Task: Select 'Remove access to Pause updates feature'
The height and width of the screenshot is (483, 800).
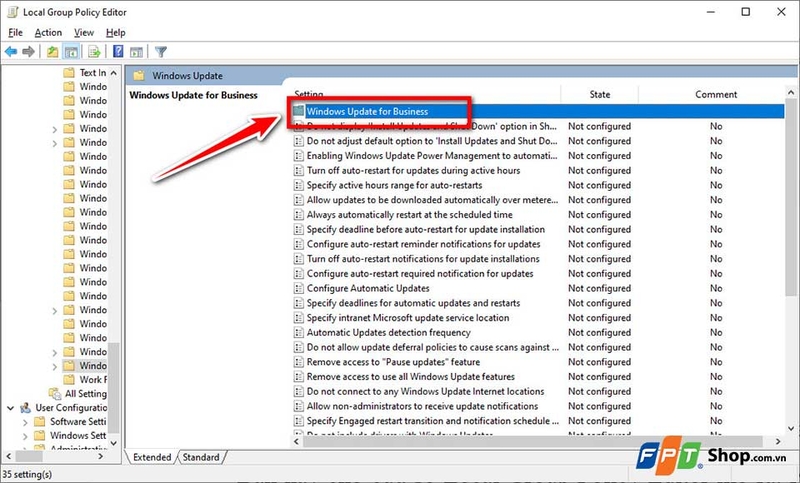Action: coord(393,362)
